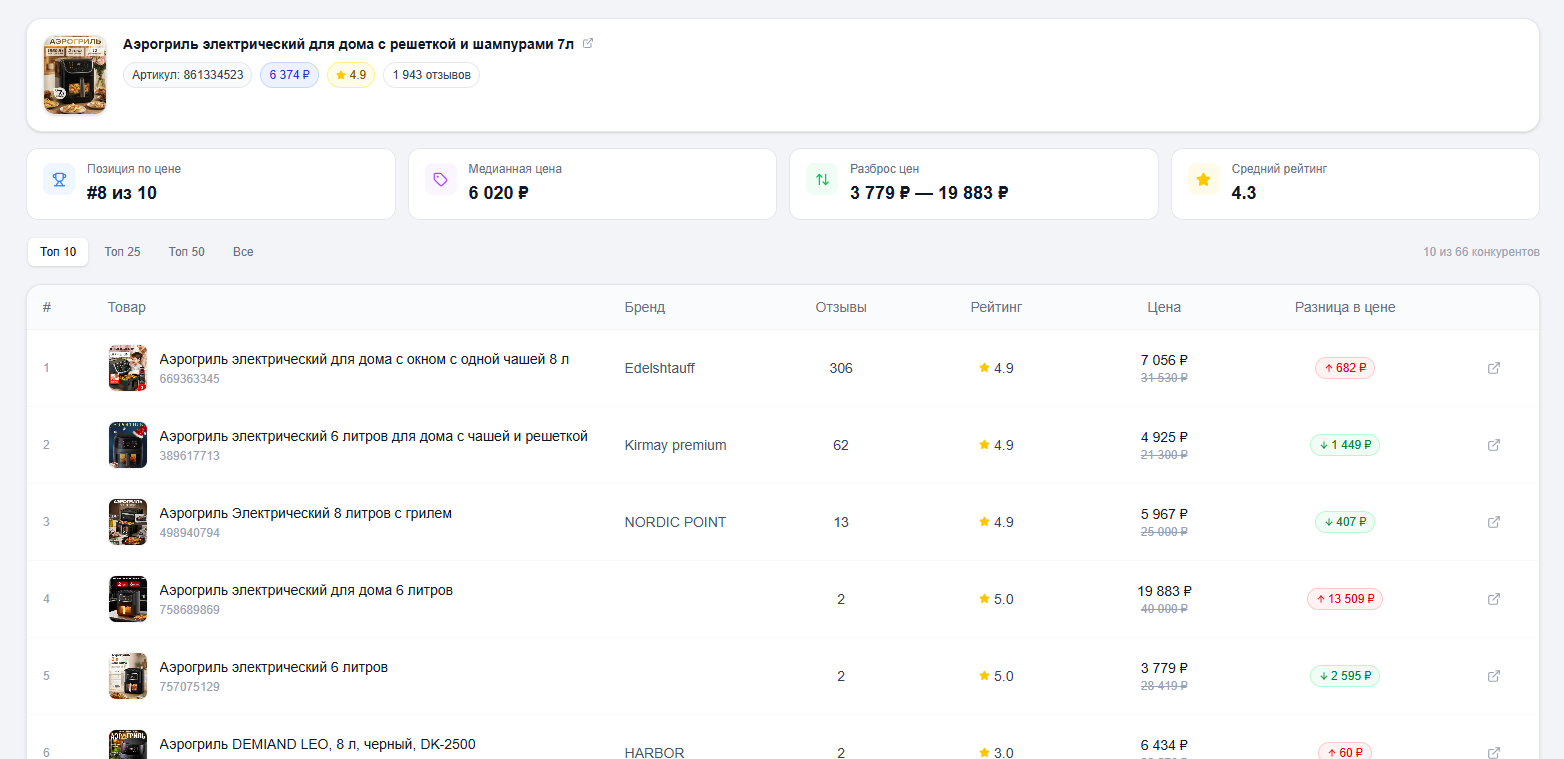Viewport: 1564px width, 759px height.
Task: Click the ↓ 1 449 ₽ price difference badge
Action: (1345, 445)
